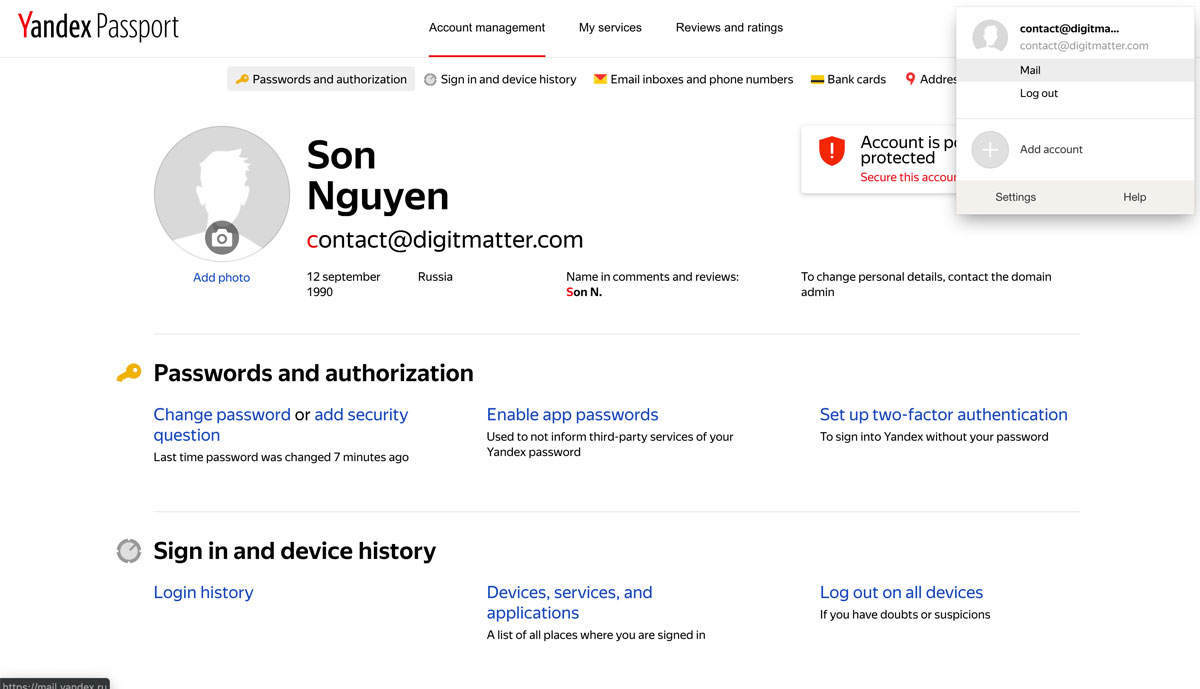Image resolution: width=1200 pixels, height=689 pixels.
Task: Click the Passwords and authorization heading
Action: click(313, 373)
